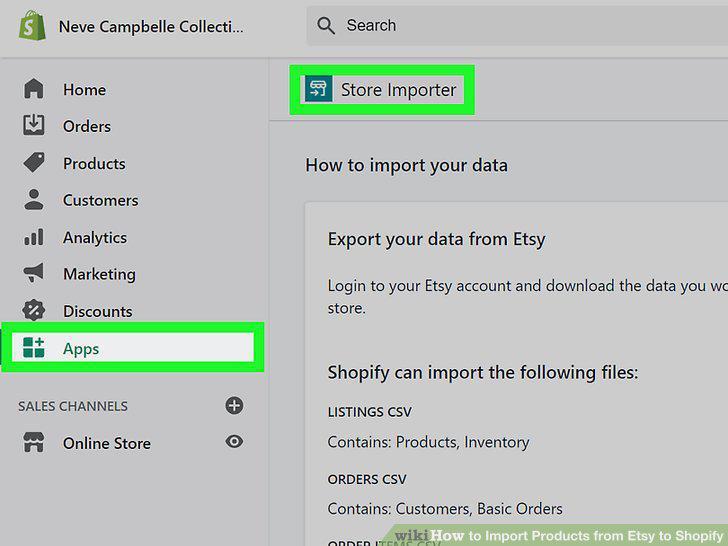This screenshot has width=728, height=546.
Task: Click the Store Importer title
Action: tap(398, 90)
